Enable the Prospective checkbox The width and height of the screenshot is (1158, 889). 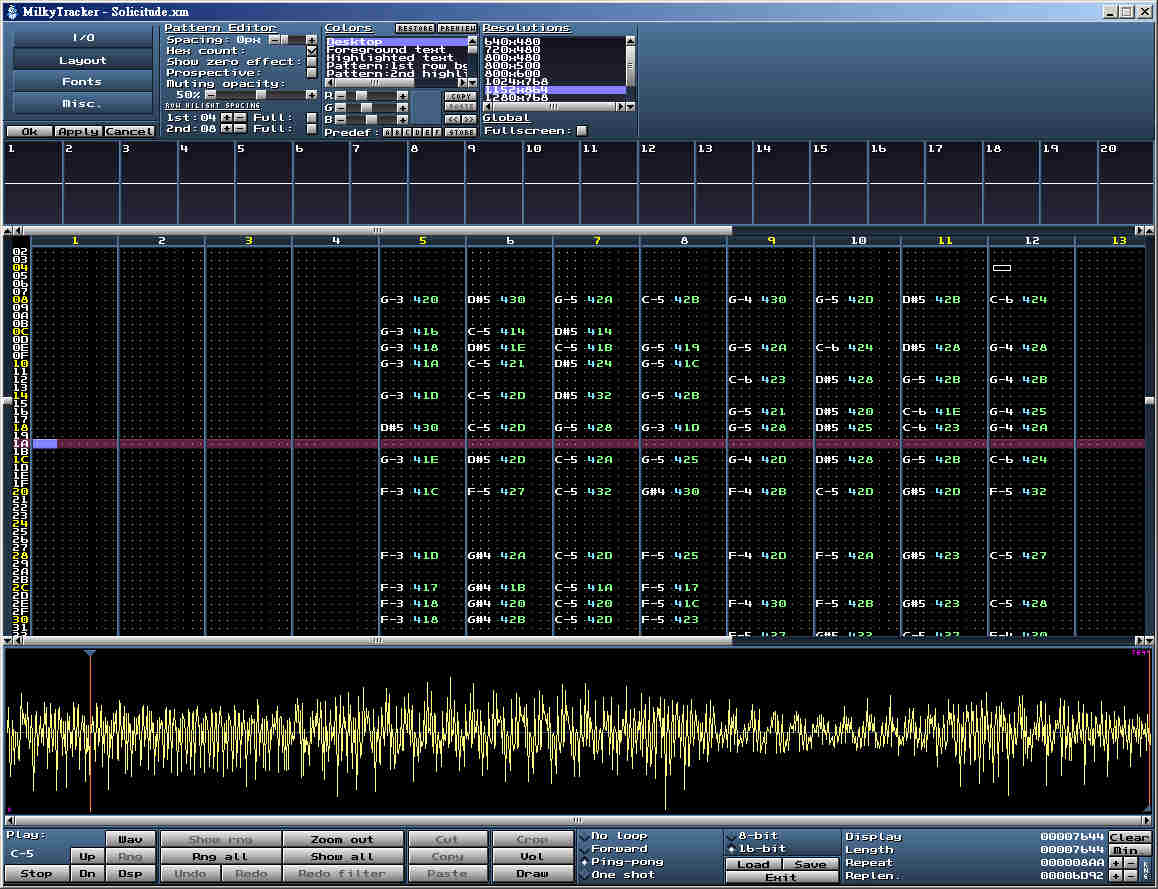[312, 73]
